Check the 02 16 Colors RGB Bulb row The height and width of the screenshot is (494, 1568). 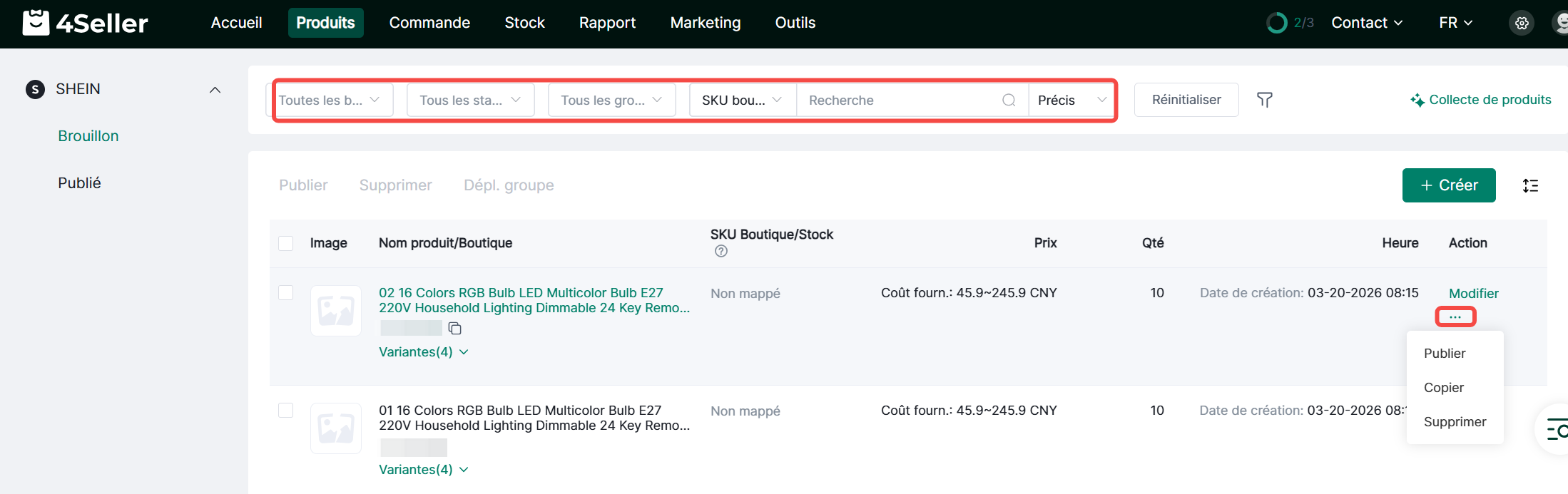pyautogui.click(x=286, y=293)
